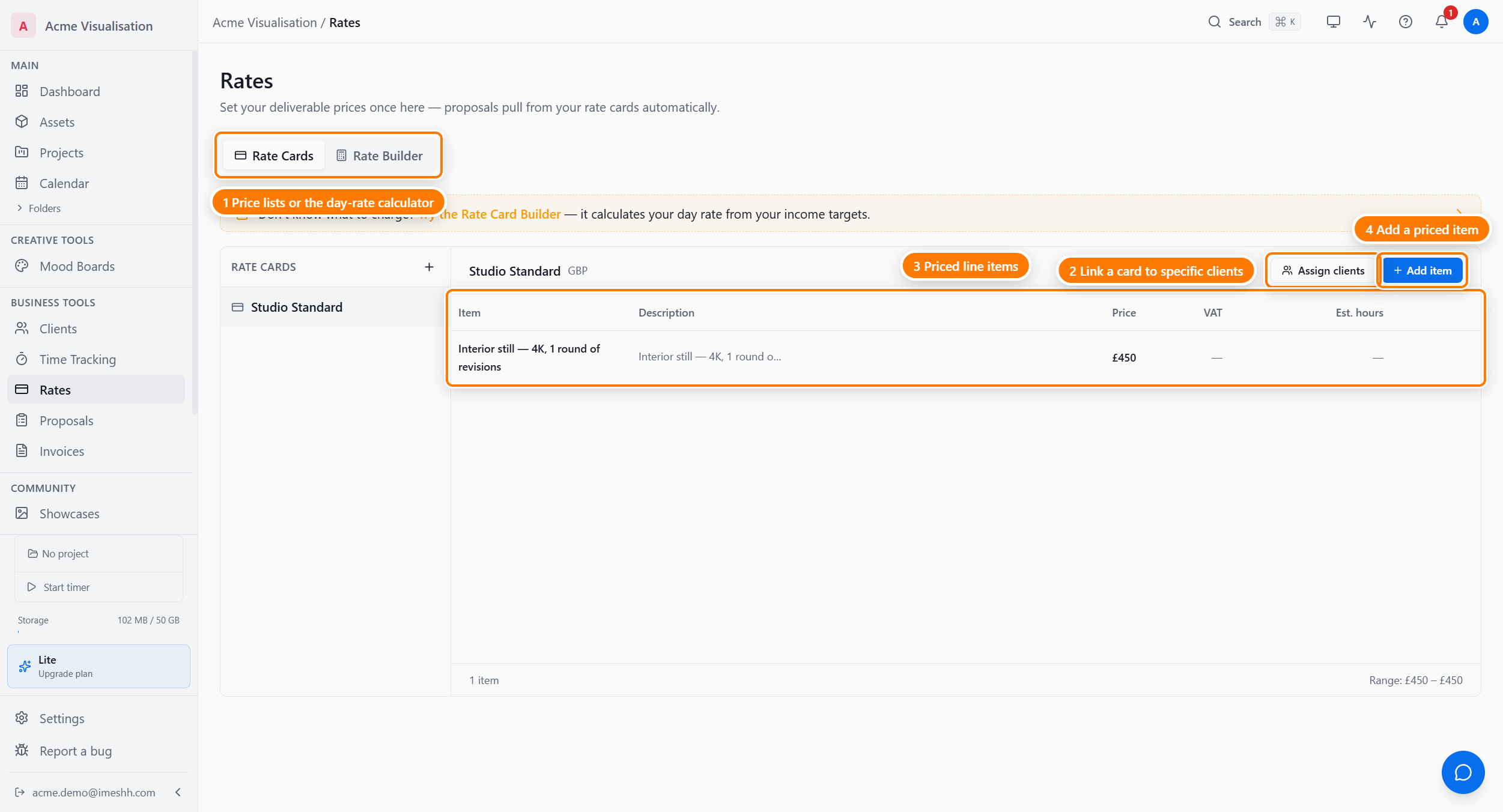Image resolution: width=1503 pixels, height=812 pixels.
Task: Open the activity pulse icon
Action: coord(1370,22)
